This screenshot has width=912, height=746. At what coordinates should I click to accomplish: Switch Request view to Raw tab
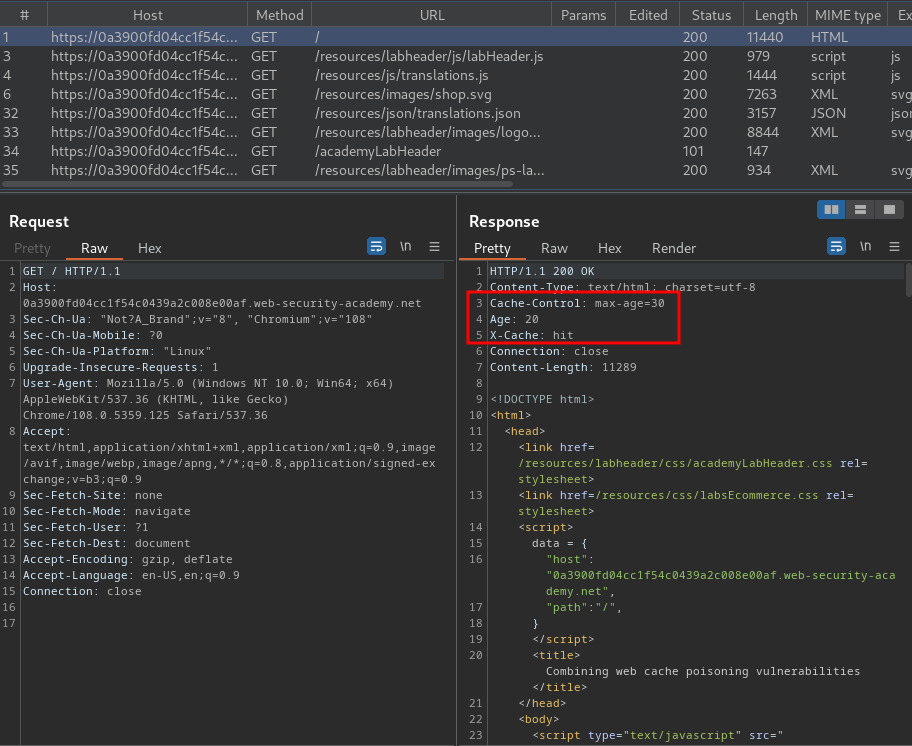click(94, 248)
